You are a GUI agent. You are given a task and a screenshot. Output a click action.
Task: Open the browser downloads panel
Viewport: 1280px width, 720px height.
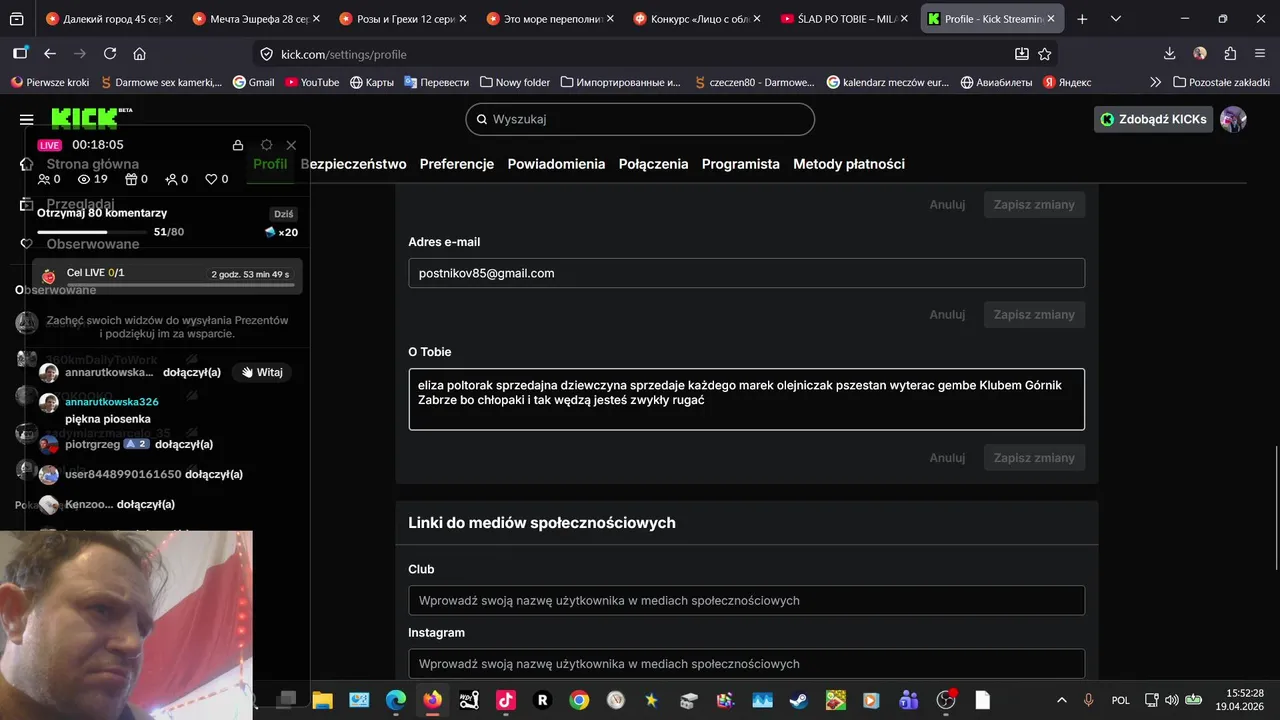pyautogui.click(x=1170, y=54)
